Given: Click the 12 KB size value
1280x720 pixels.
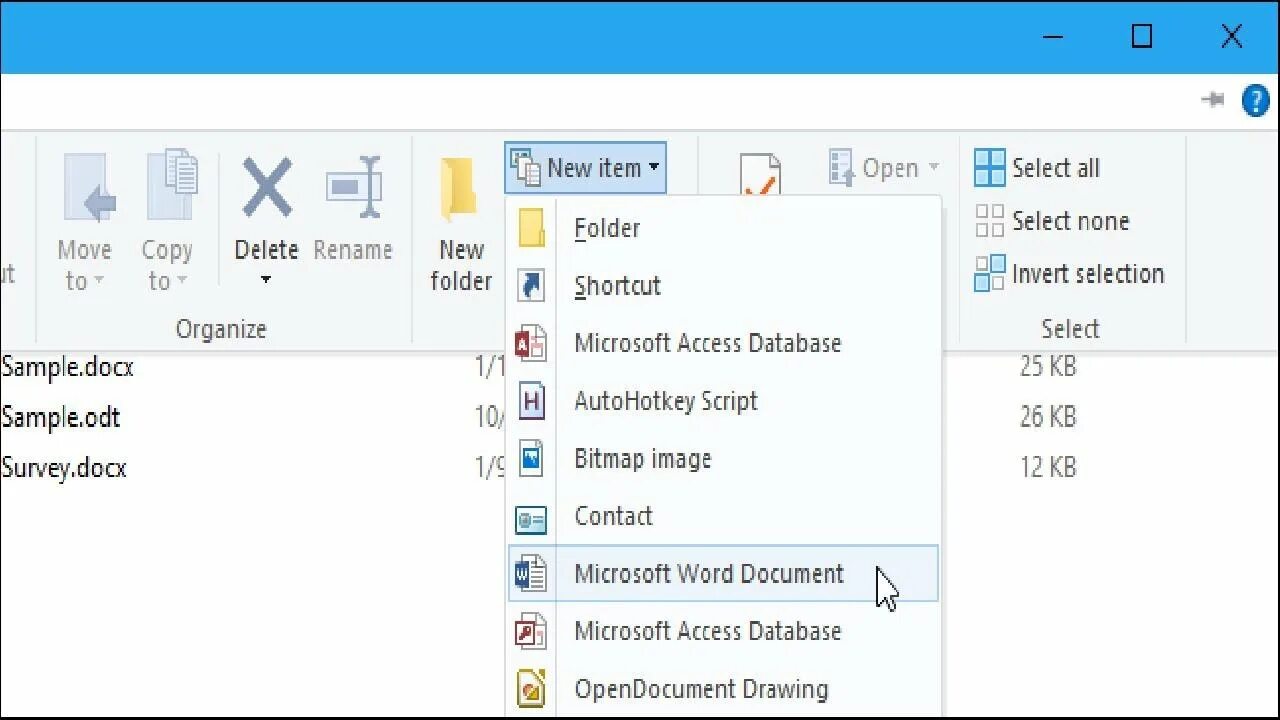Looking at the screenshot, I should pos(1048,467).
